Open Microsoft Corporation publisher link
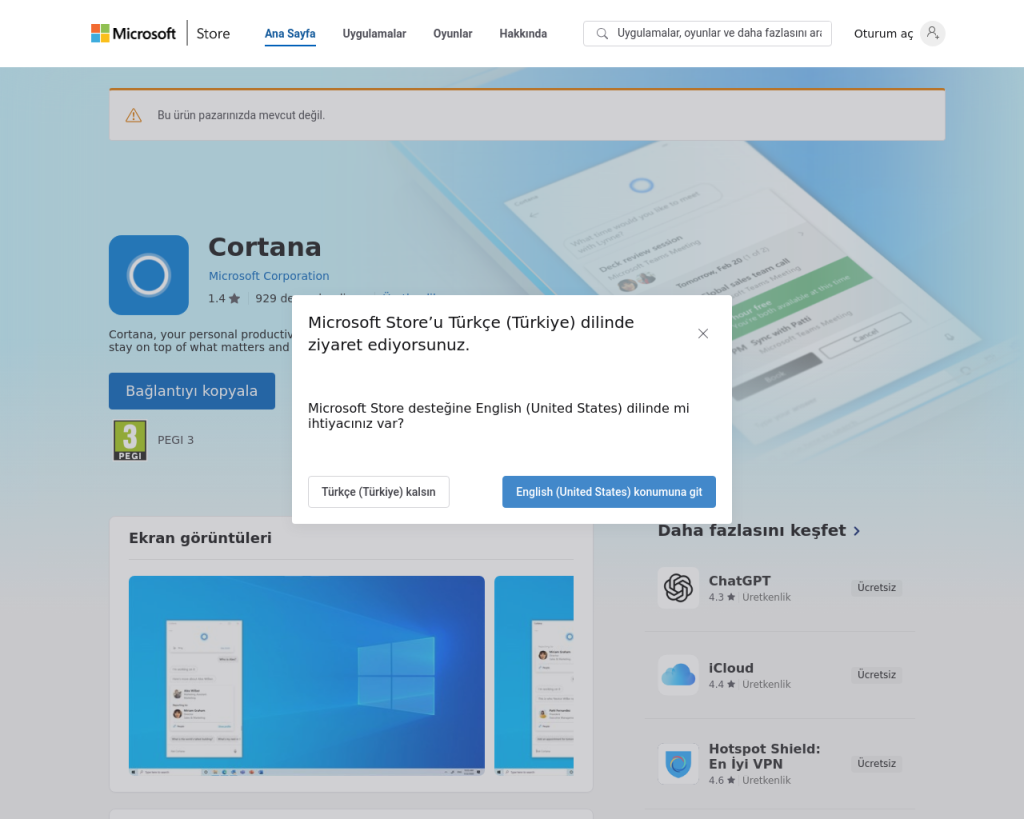The height and width of the screenshot is (819, 1024). point(268,276)
